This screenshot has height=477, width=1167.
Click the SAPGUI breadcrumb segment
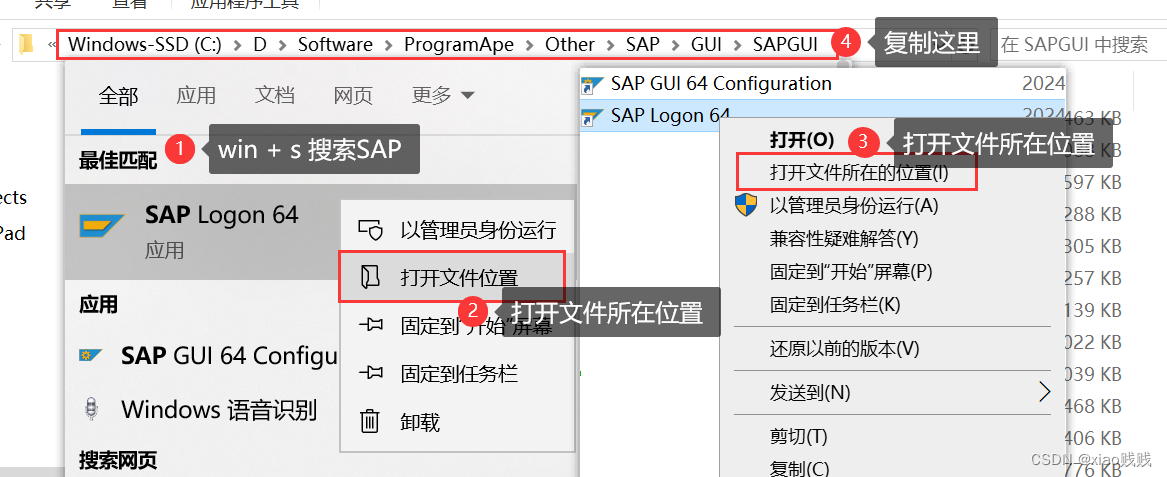[x=786, y=45]
